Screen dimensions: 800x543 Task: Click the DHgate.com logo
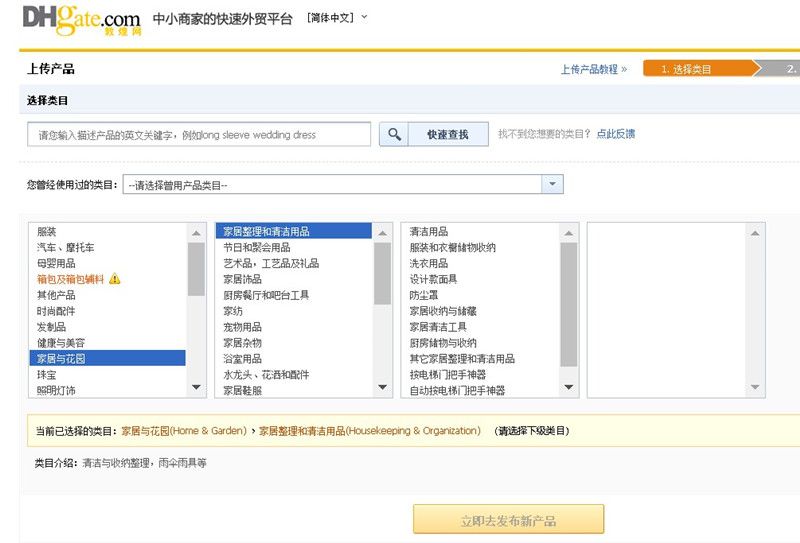click(x=81, y=18)
